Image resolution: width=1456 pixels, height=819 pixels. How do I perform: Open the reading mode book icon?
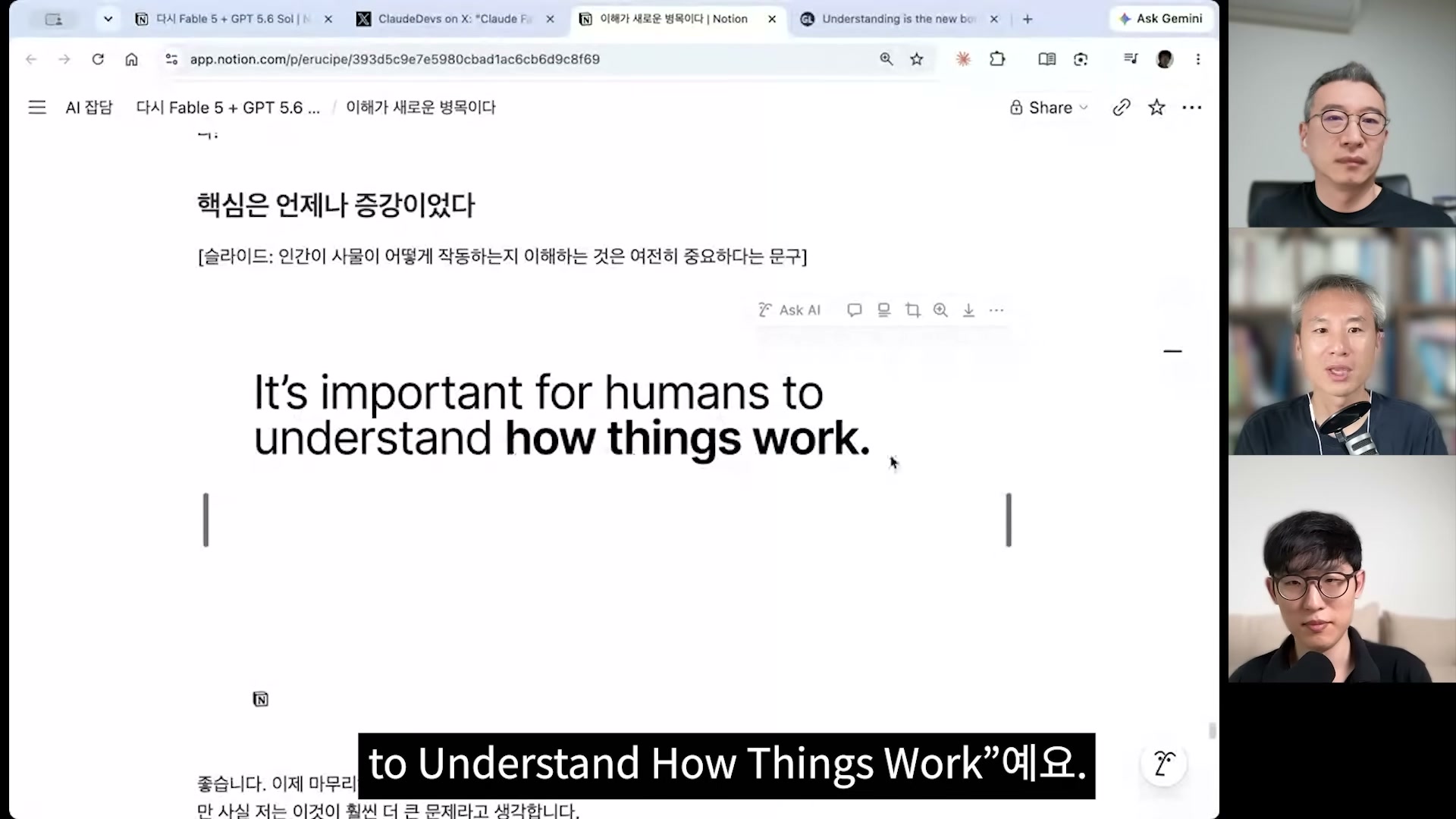[x=1047, y=59]
